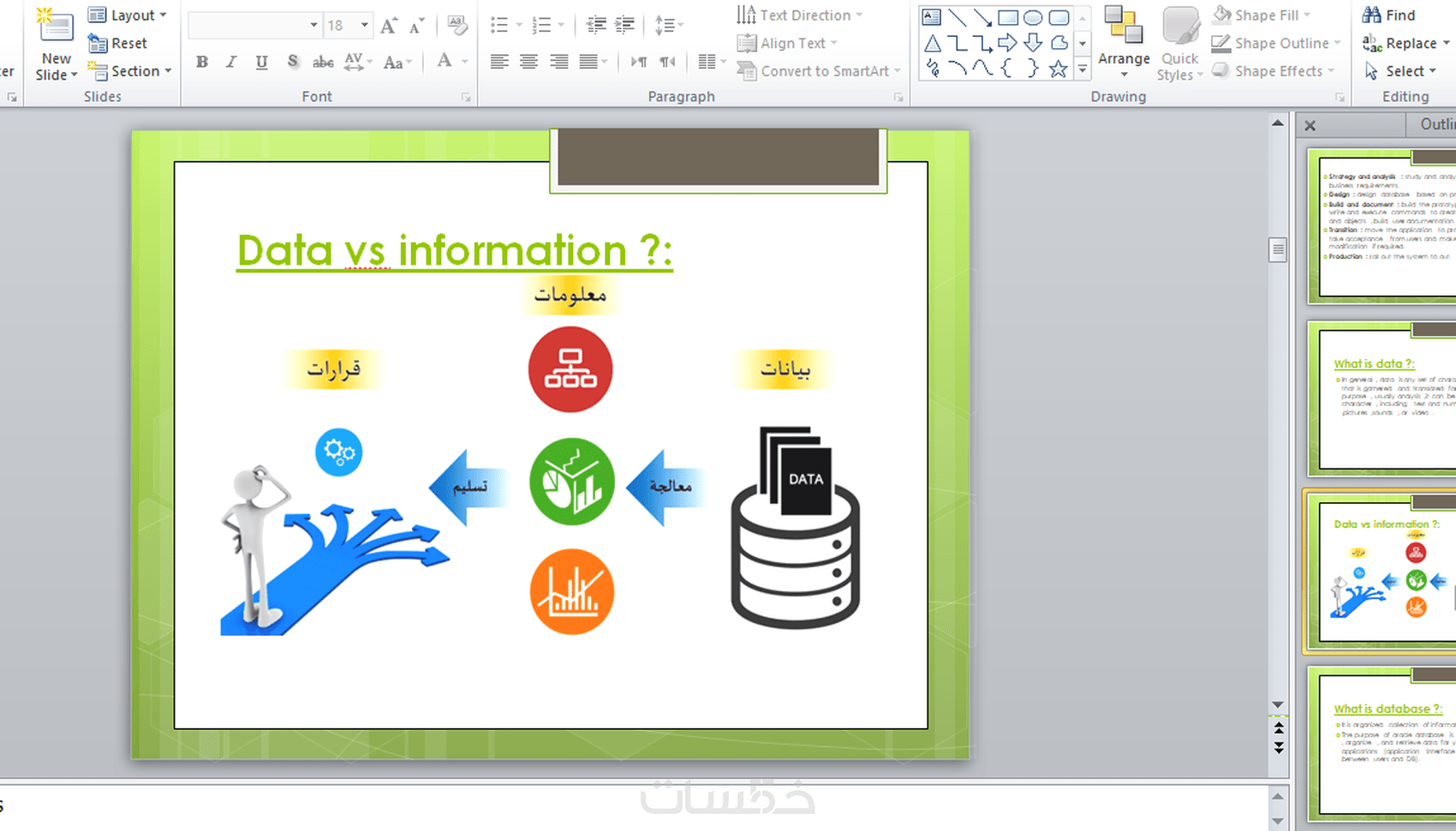The height and width of the screenshot is (831, 1456).
Task: Click the Replace button
Action: coord(1405,44)
